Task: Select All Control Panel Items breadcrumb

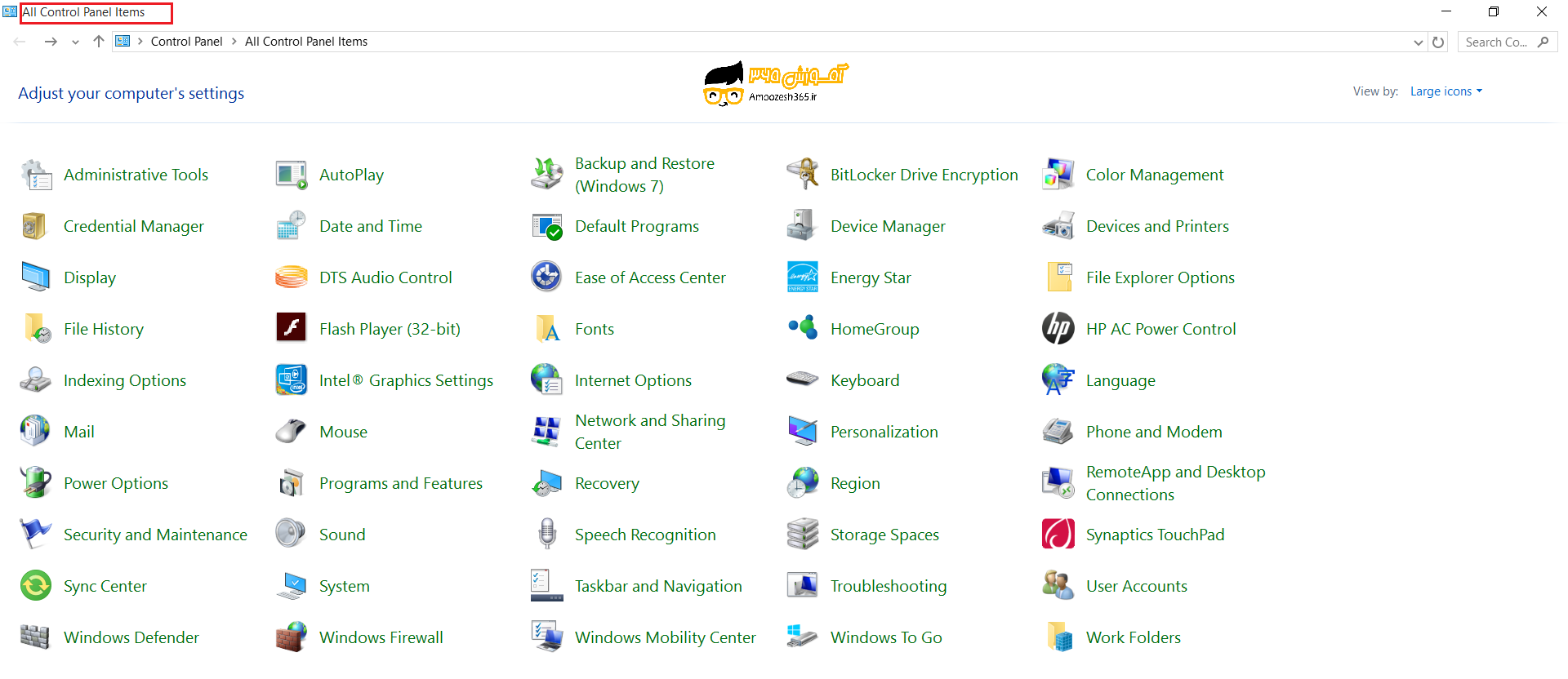Action: (x=306, y=42)
